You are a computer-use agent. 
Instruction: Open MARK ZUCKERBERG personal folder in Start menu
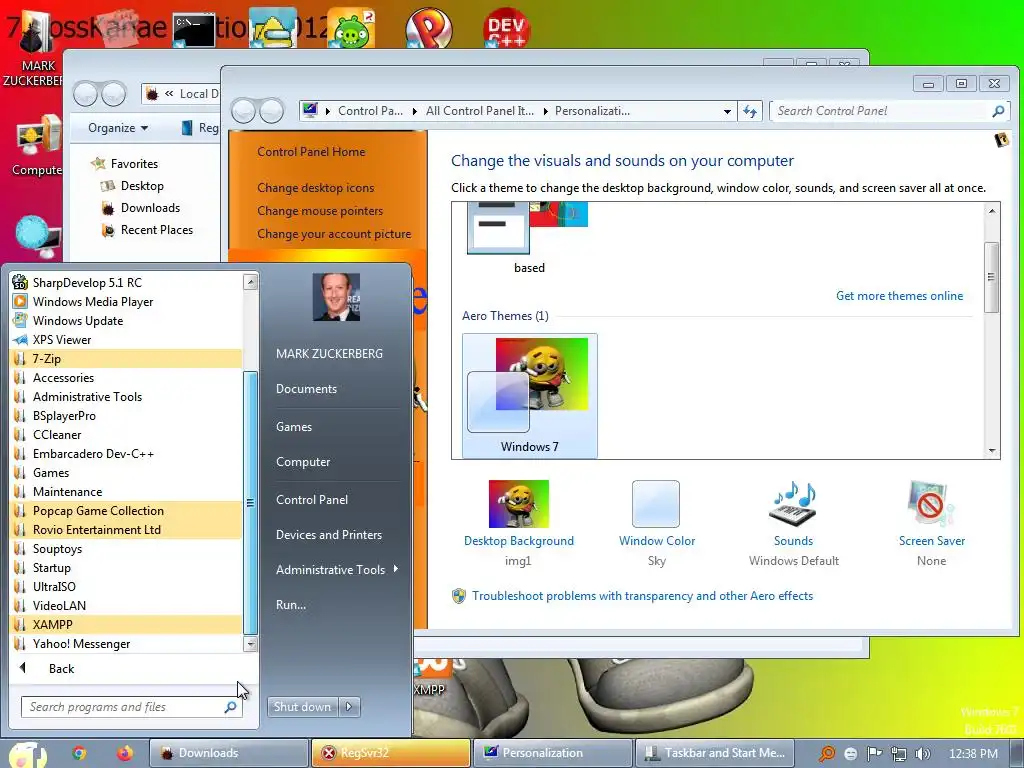tap(329, 353)
